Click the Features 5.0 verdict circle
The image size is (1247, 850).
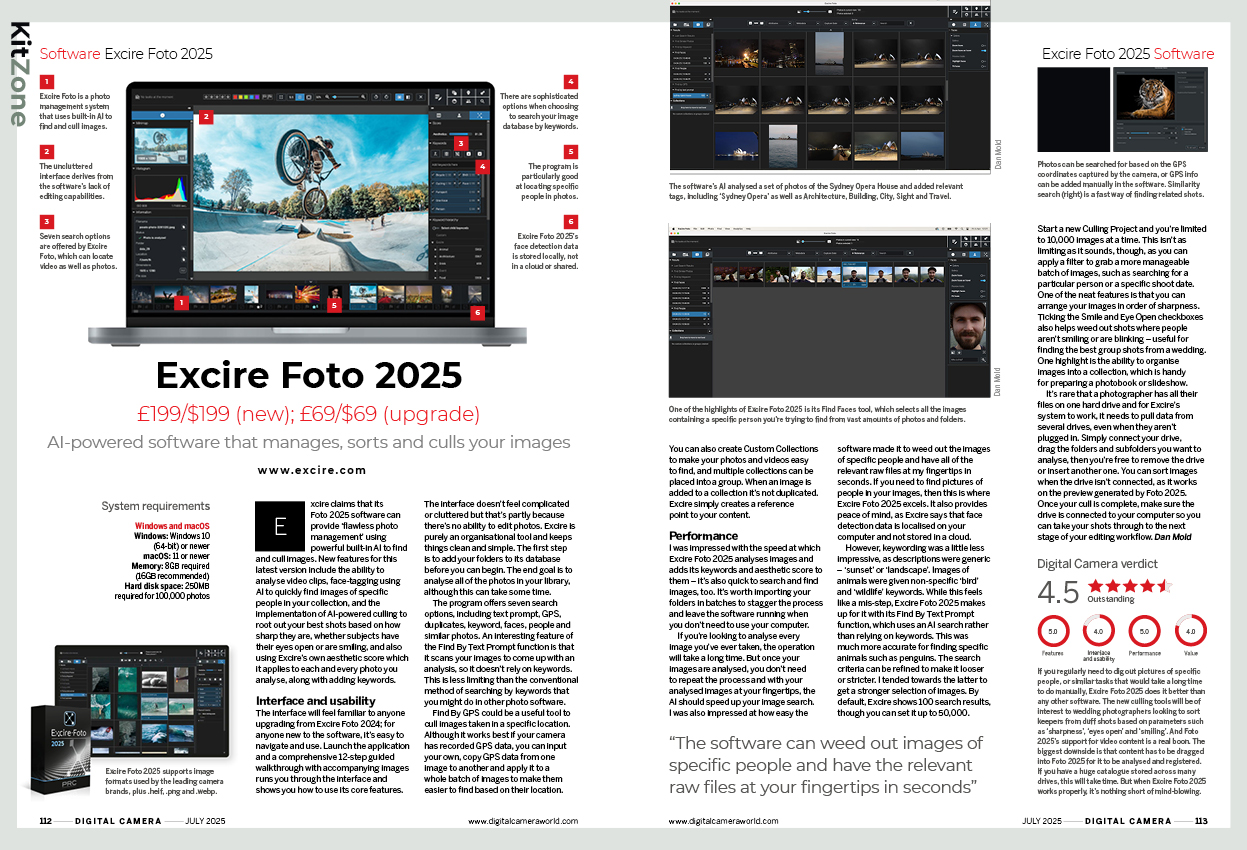click(x=1053, y=631)
